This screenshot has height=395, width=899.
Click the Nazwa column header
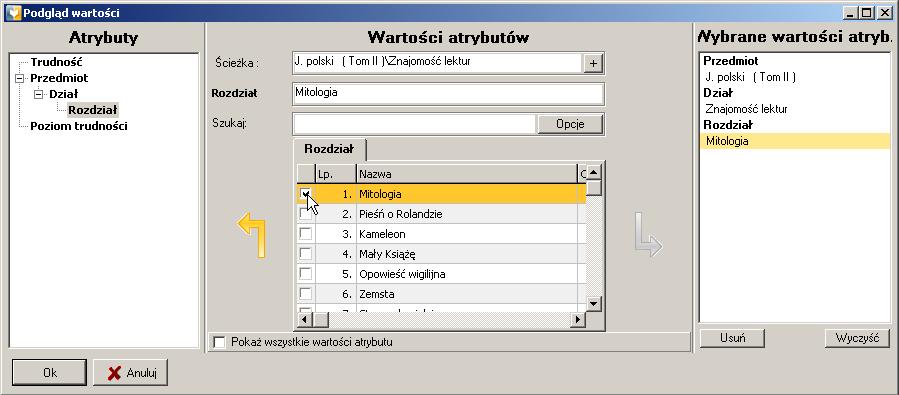point(467,174)
